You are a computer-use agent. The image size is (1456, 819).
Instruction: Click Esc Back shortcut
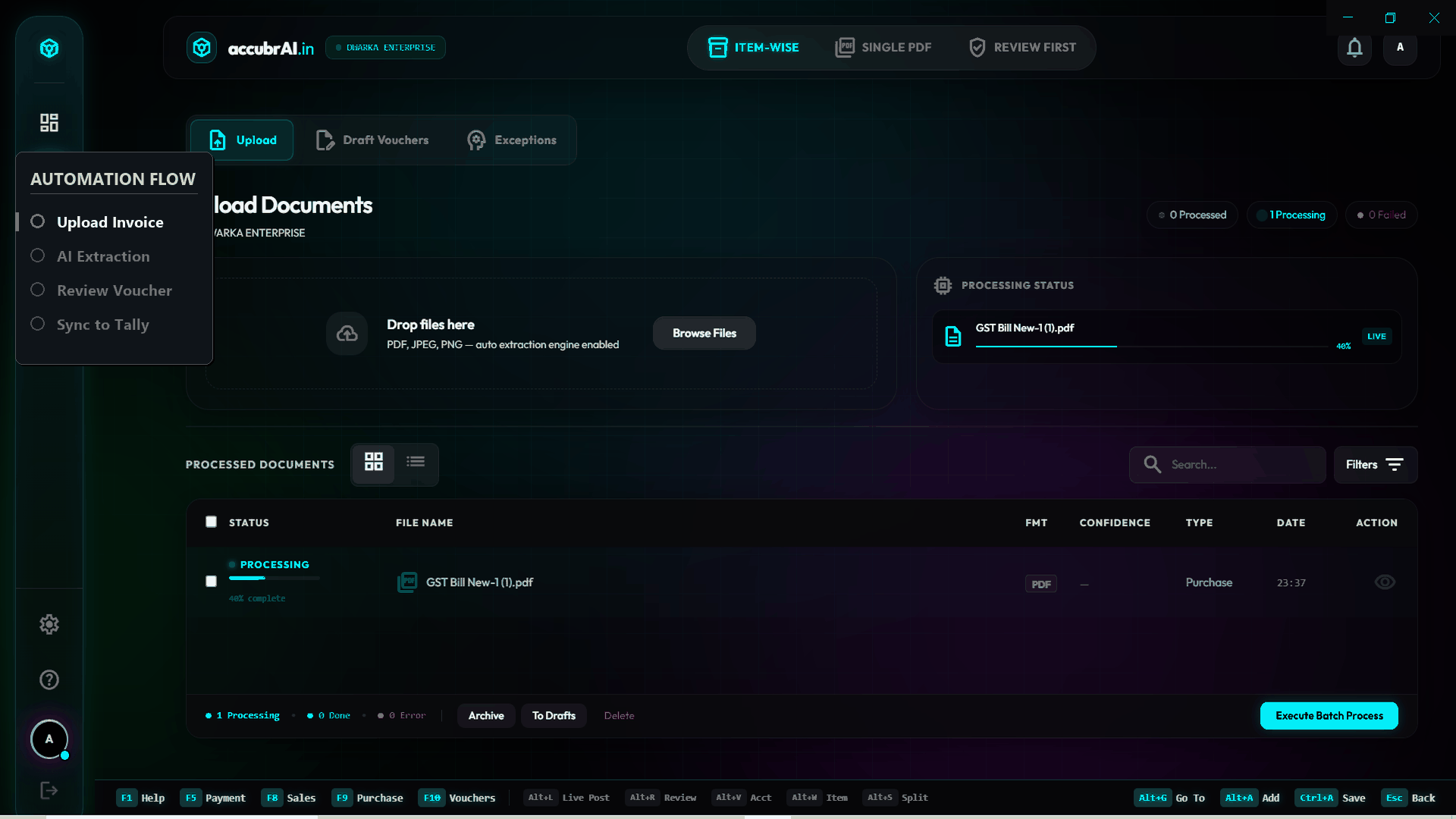pyautogui.click(x=1409, y=798)
